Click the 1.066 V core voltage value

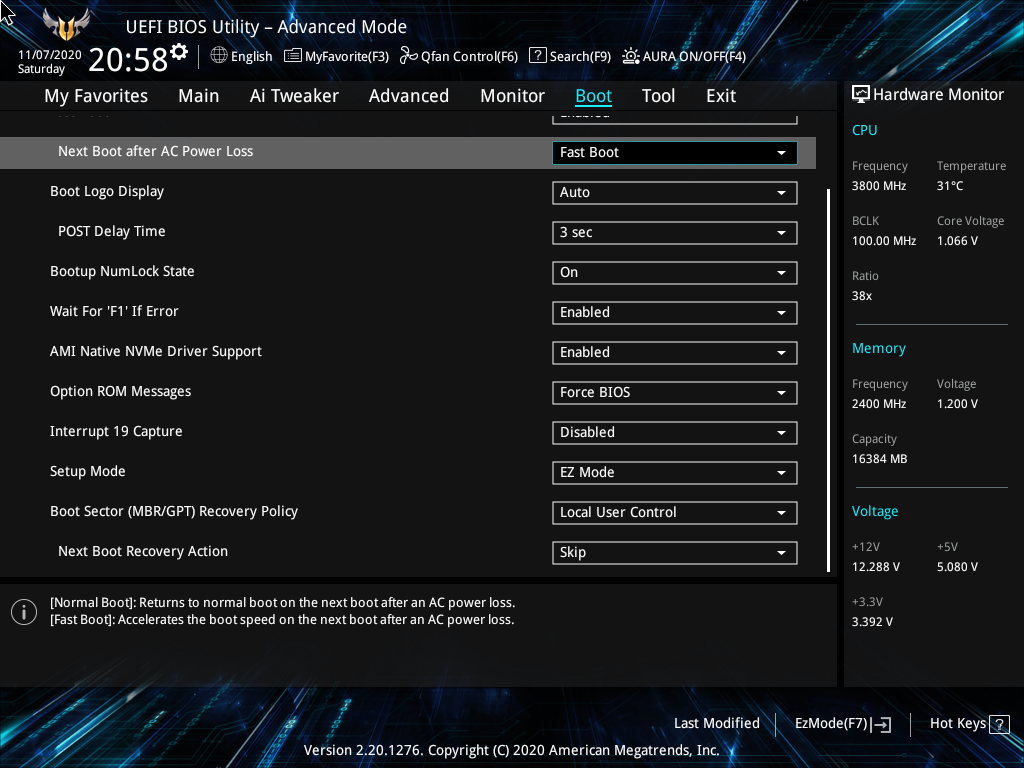tap(957, 241)
